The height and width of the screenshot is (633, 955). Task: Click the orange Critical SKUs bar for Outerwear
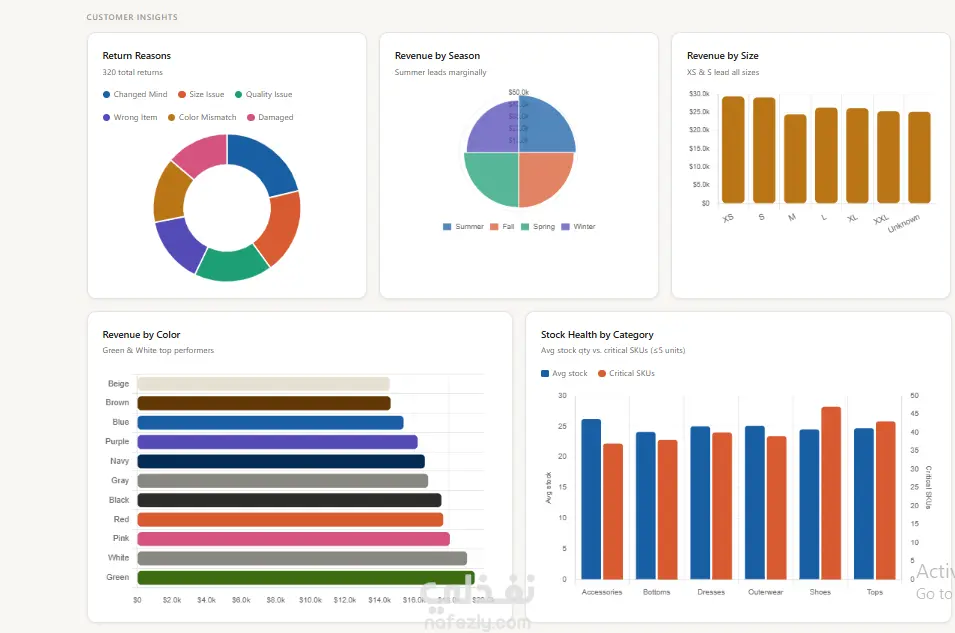(x=777, y=507)
